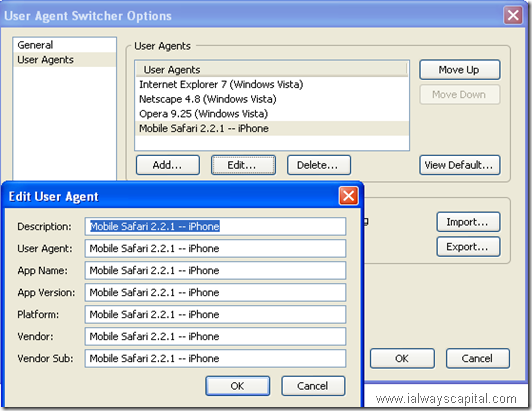Image resolution: width=532 pixels, height=411 pixels.
Task: Click the Vendor Sub input field
Action: click(215, 358)
